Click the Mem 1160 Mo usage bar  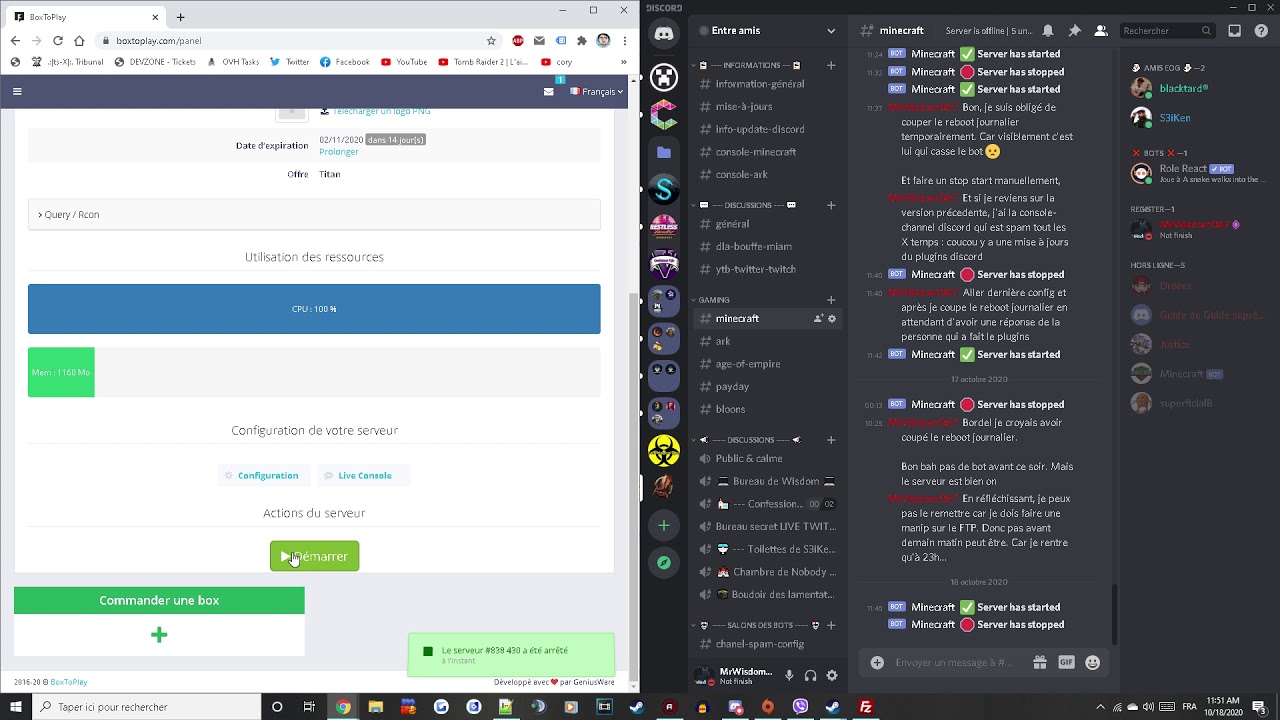(61, 372)
